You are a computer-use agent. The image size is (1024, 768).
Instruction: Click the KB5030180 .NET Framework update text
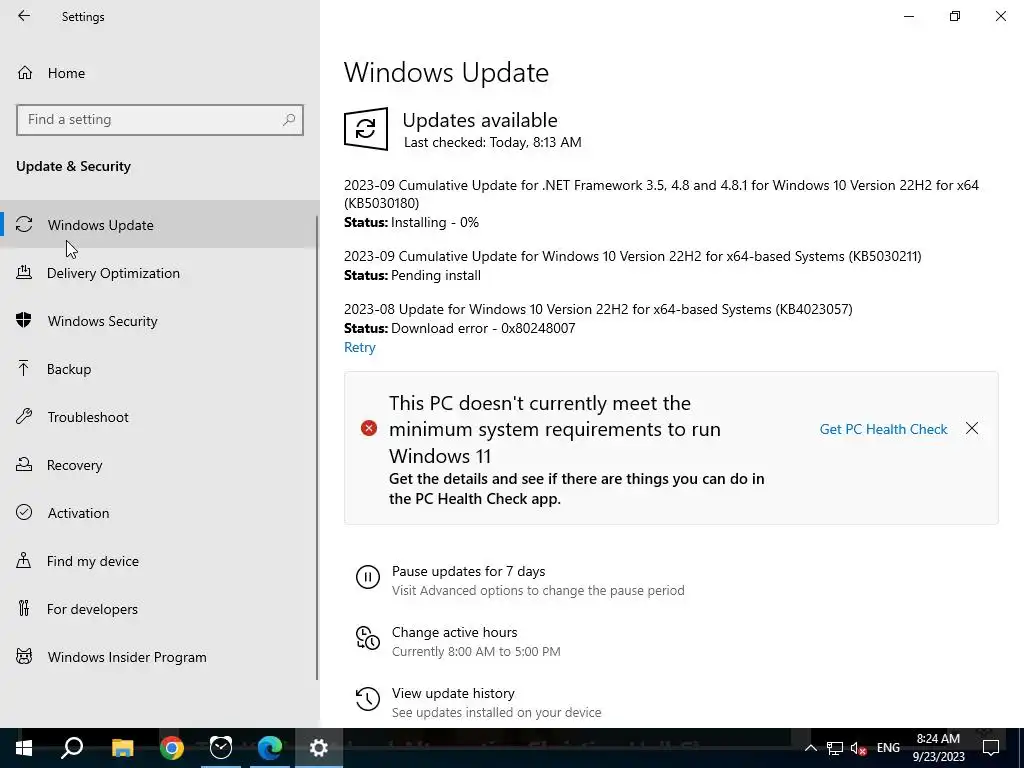[661, 194]
